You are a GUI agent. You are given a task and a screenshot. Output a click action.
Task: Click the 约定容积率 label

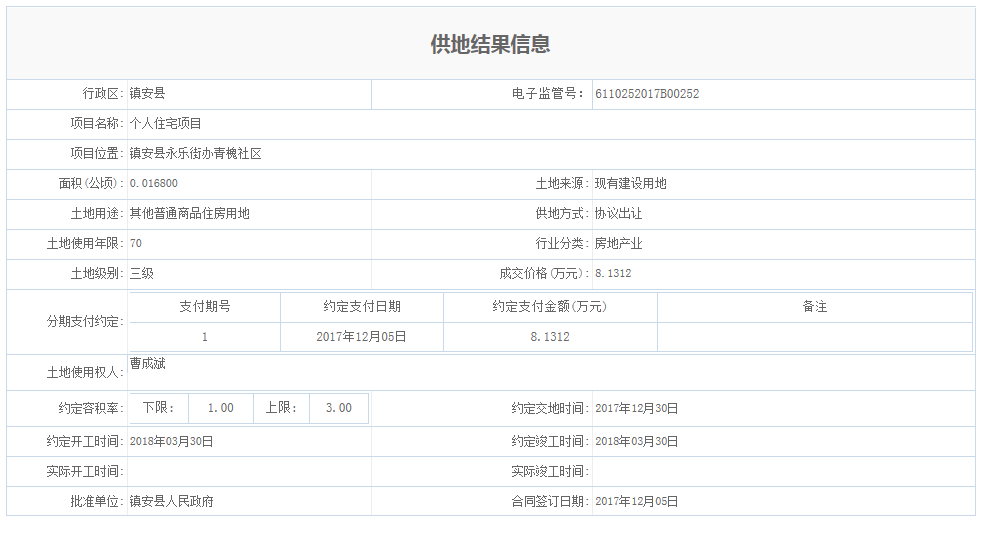91,408
